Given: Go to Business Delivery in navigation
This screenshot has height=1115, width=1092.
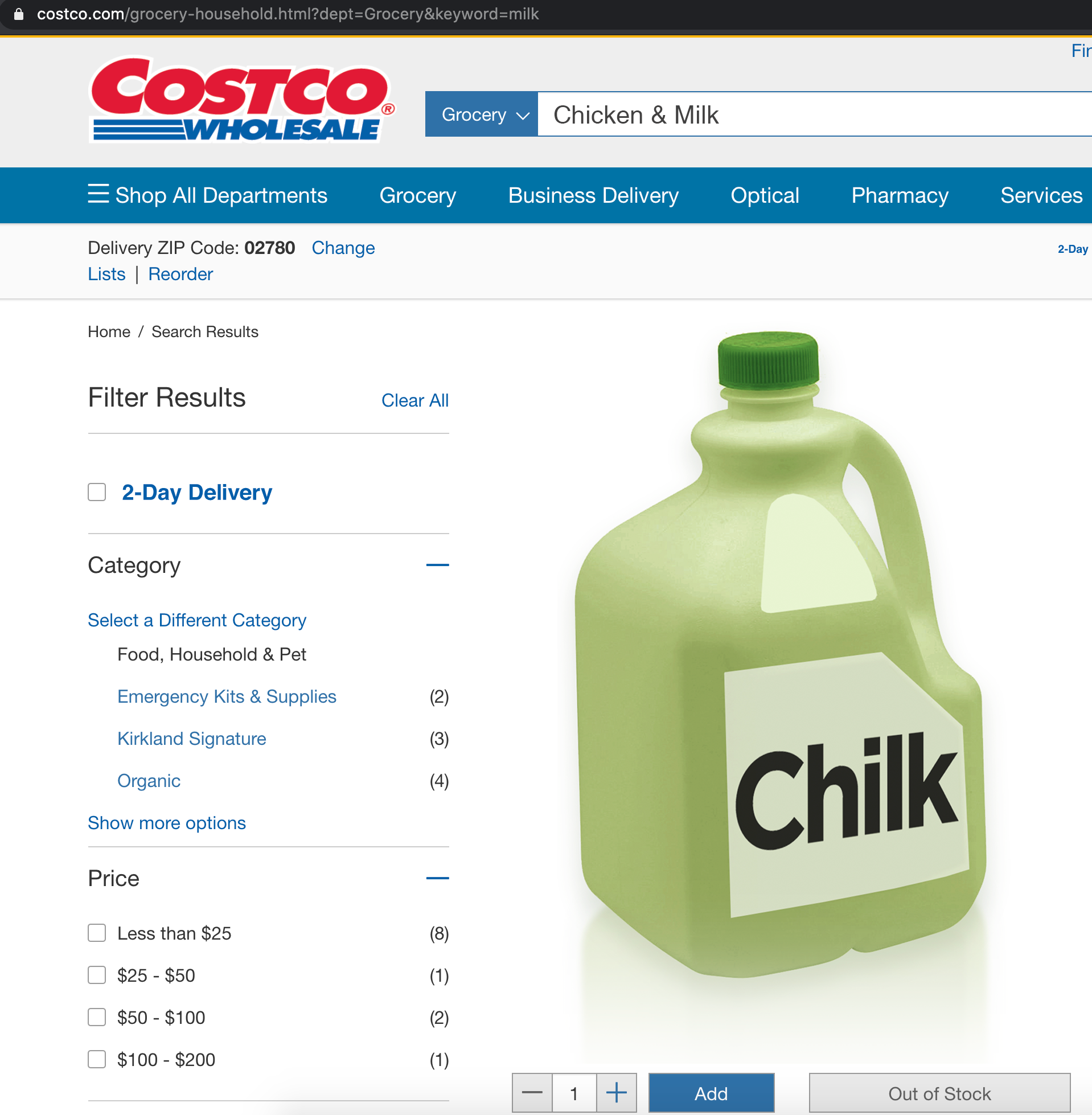Looking at the screenshot, I should click(x=593, y=195).
